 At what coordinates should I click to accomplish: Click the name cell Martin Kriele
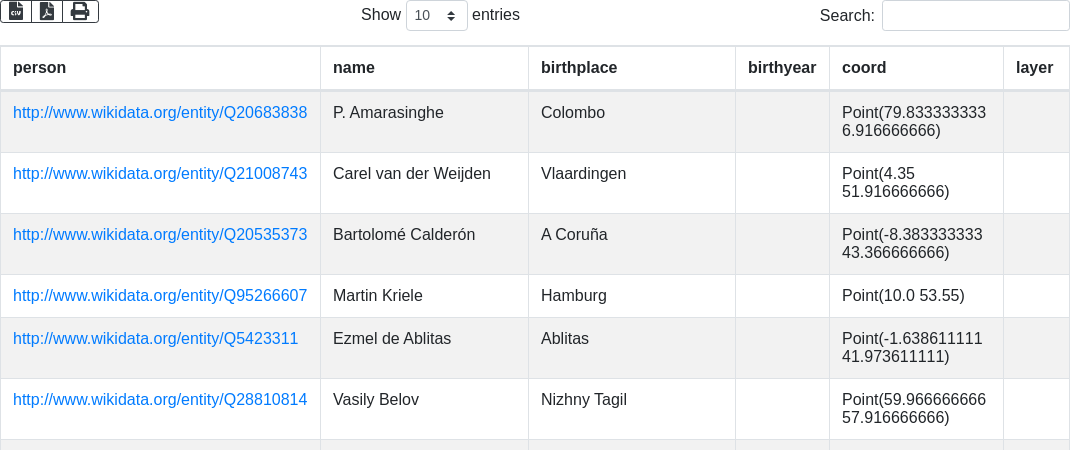(378, 295)
